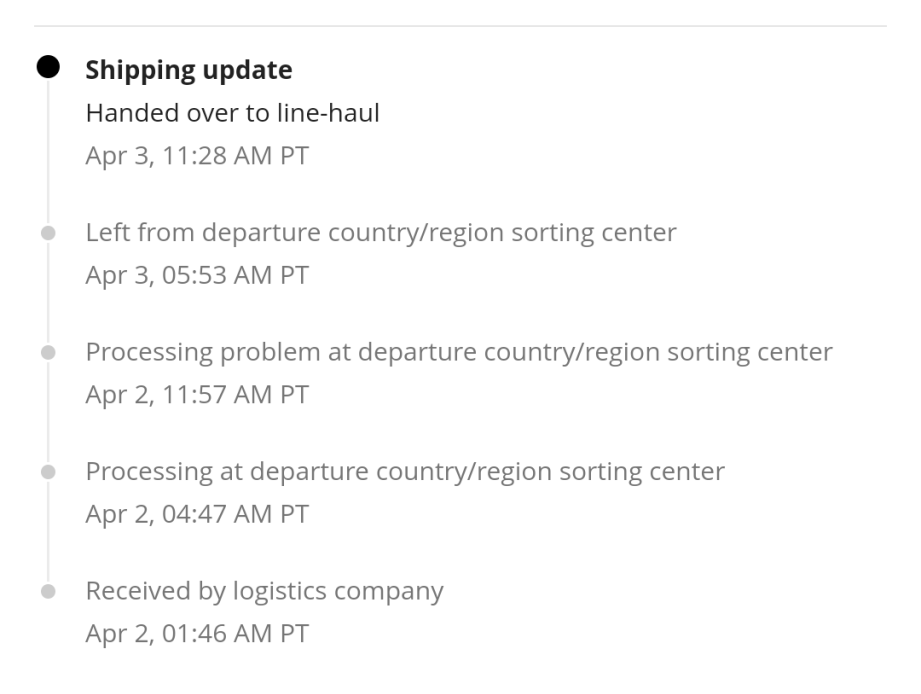The image size is (921, 694).
Task: Click the timeline line between the 'Left from departure' and 'Processing problem' dots
Action: pos(47,293)
